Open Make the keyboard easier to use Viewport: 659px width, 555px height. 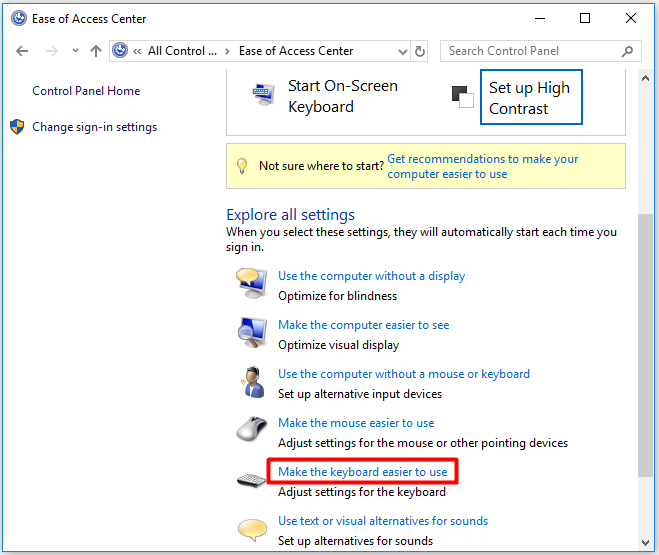(363, 472)
